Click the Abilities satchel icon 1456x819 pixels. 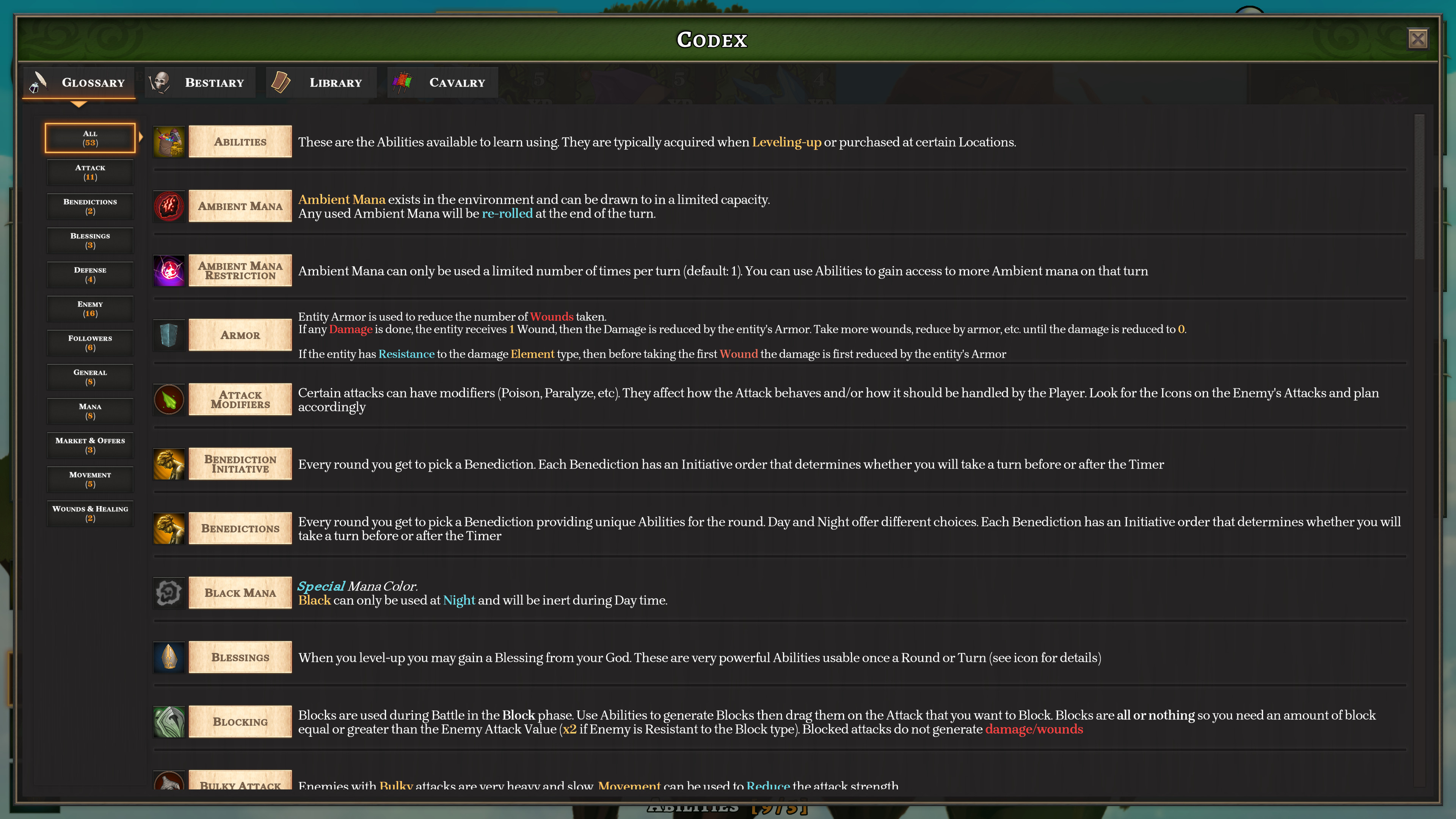(168, 141)
